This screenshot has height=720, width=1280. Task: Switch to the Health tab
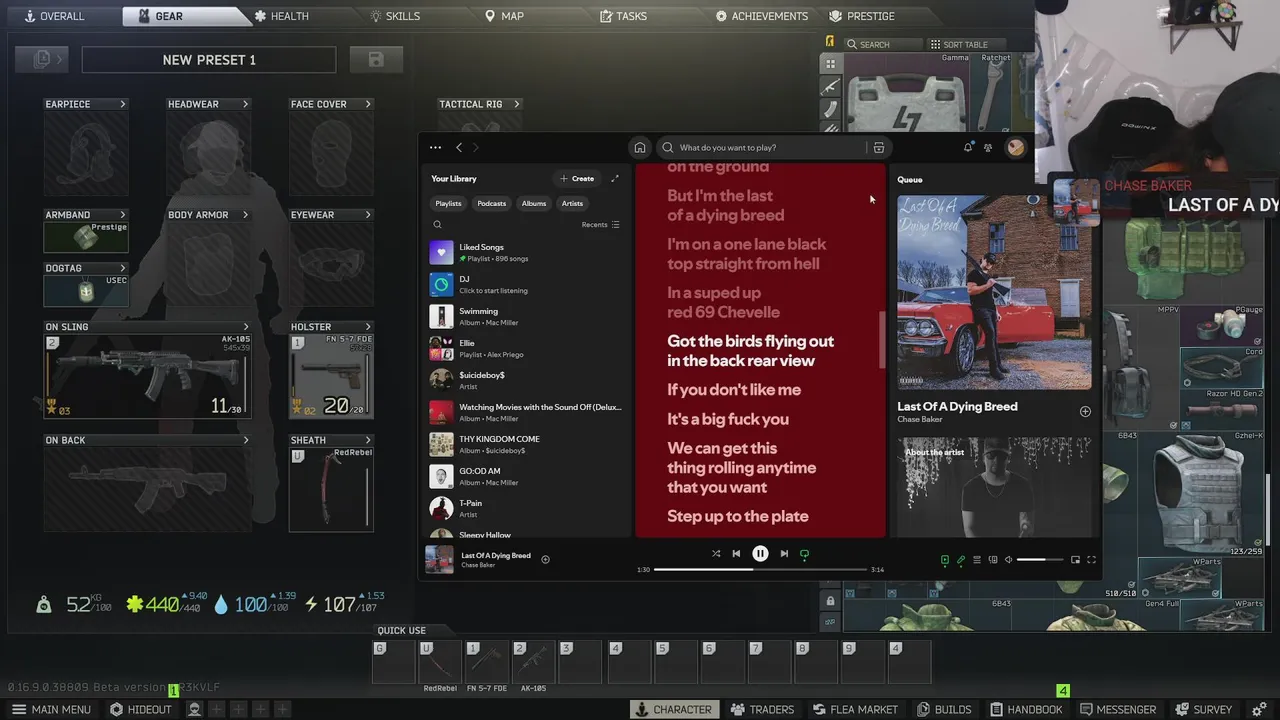pyautogui.click(x=281, y=16)
